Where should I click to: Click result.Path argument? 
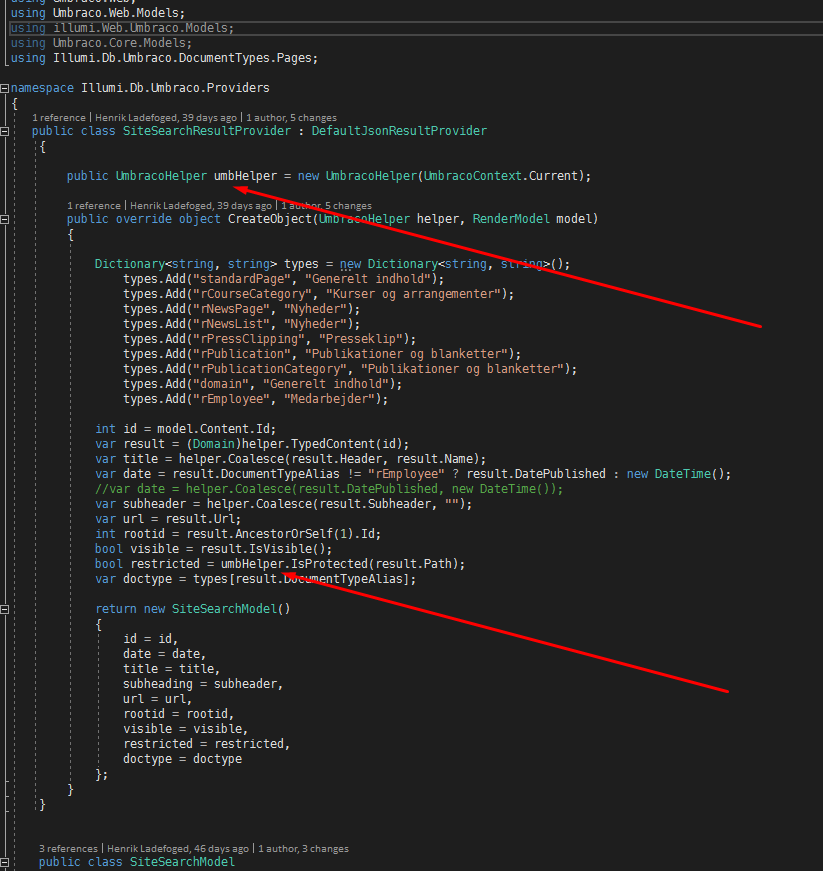click(414, 564)
